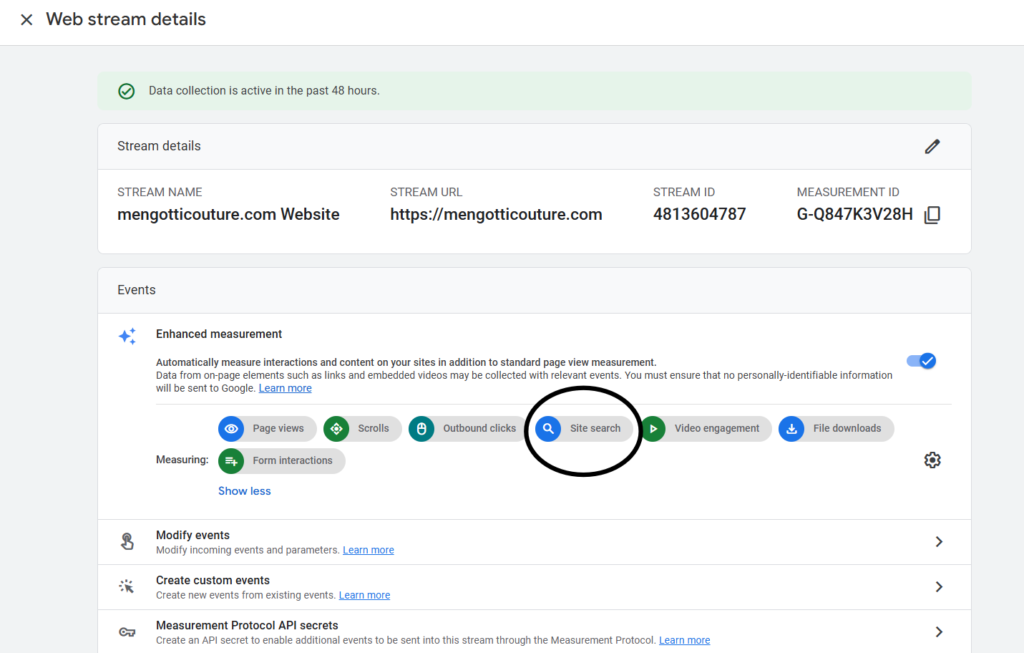Screen dimensions: 1024x653
Task: Click the Enhanced measurement sparkle icon
Action: [127, 336]
